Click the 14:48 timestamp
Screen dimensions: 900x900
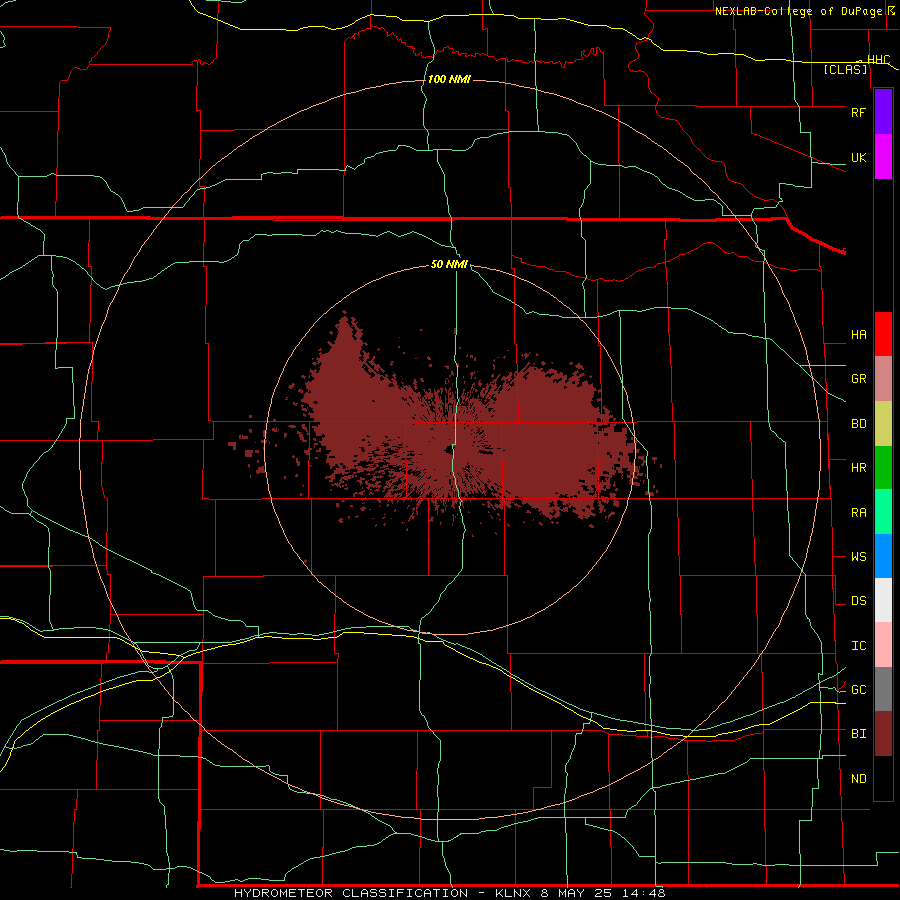(x=642, y=893)
